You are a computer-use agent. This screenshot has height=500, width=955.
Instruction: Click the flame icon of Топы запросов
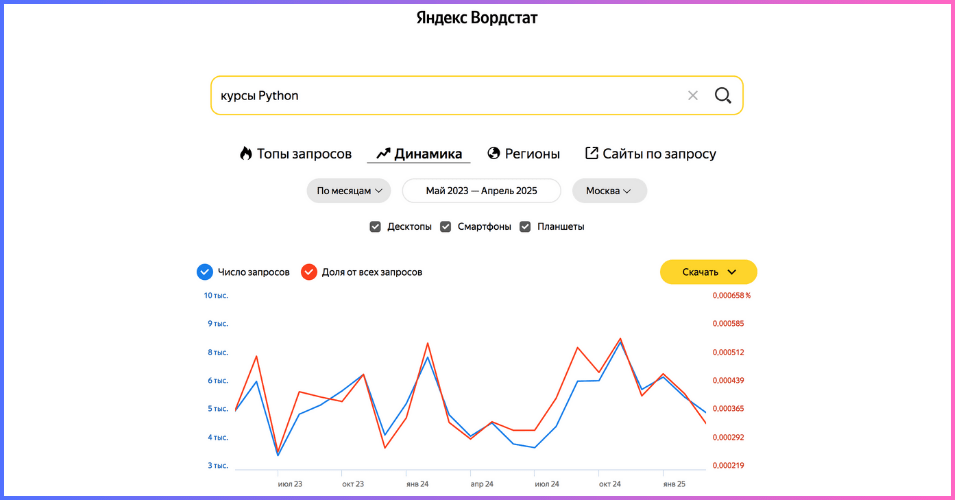pos(245,153)
